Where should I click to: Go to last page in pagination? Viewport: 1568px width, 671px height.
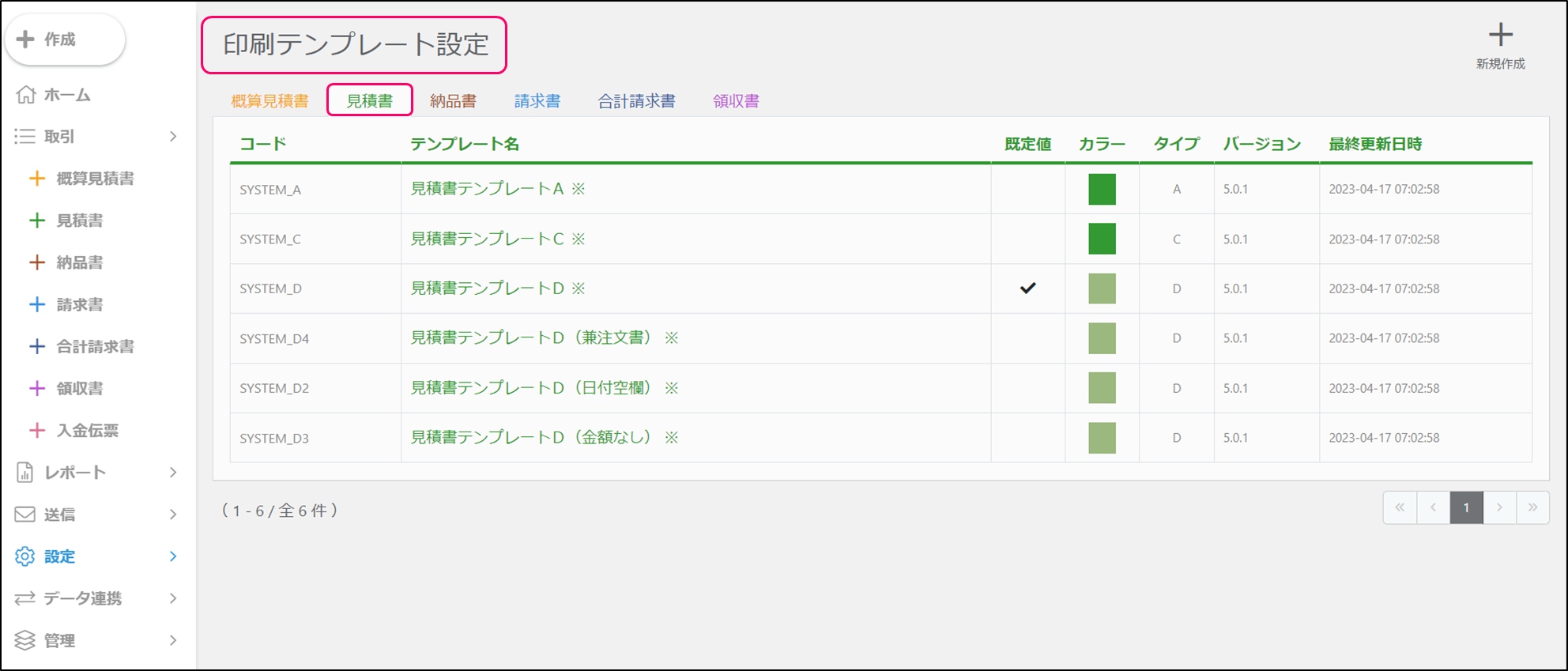[x=1532, y=507]
